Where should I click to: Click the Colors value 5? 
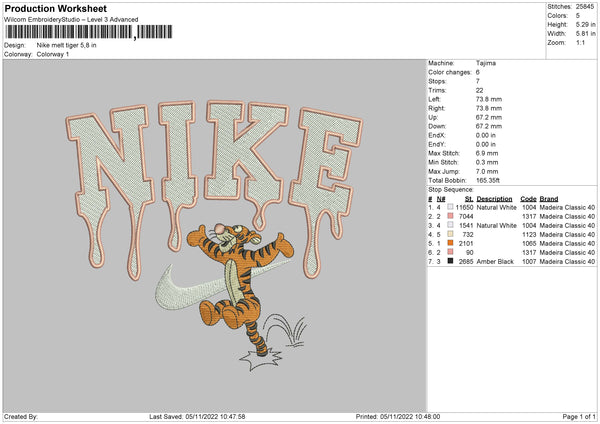tap(577, 16)
